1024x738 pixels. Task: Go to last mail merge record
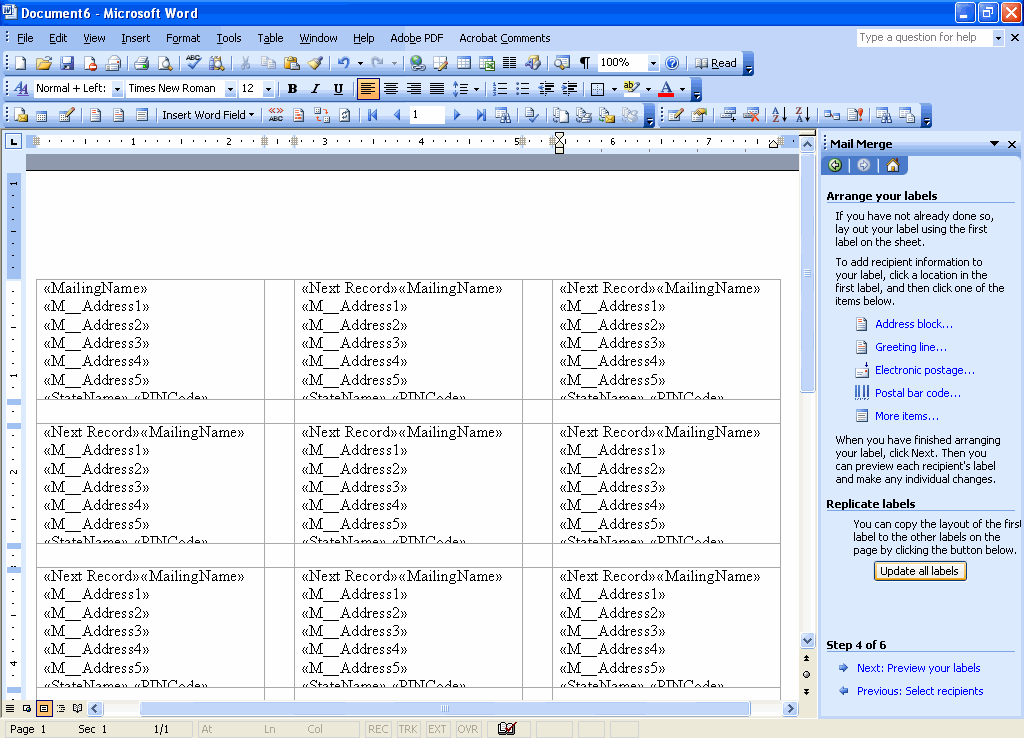481,116
